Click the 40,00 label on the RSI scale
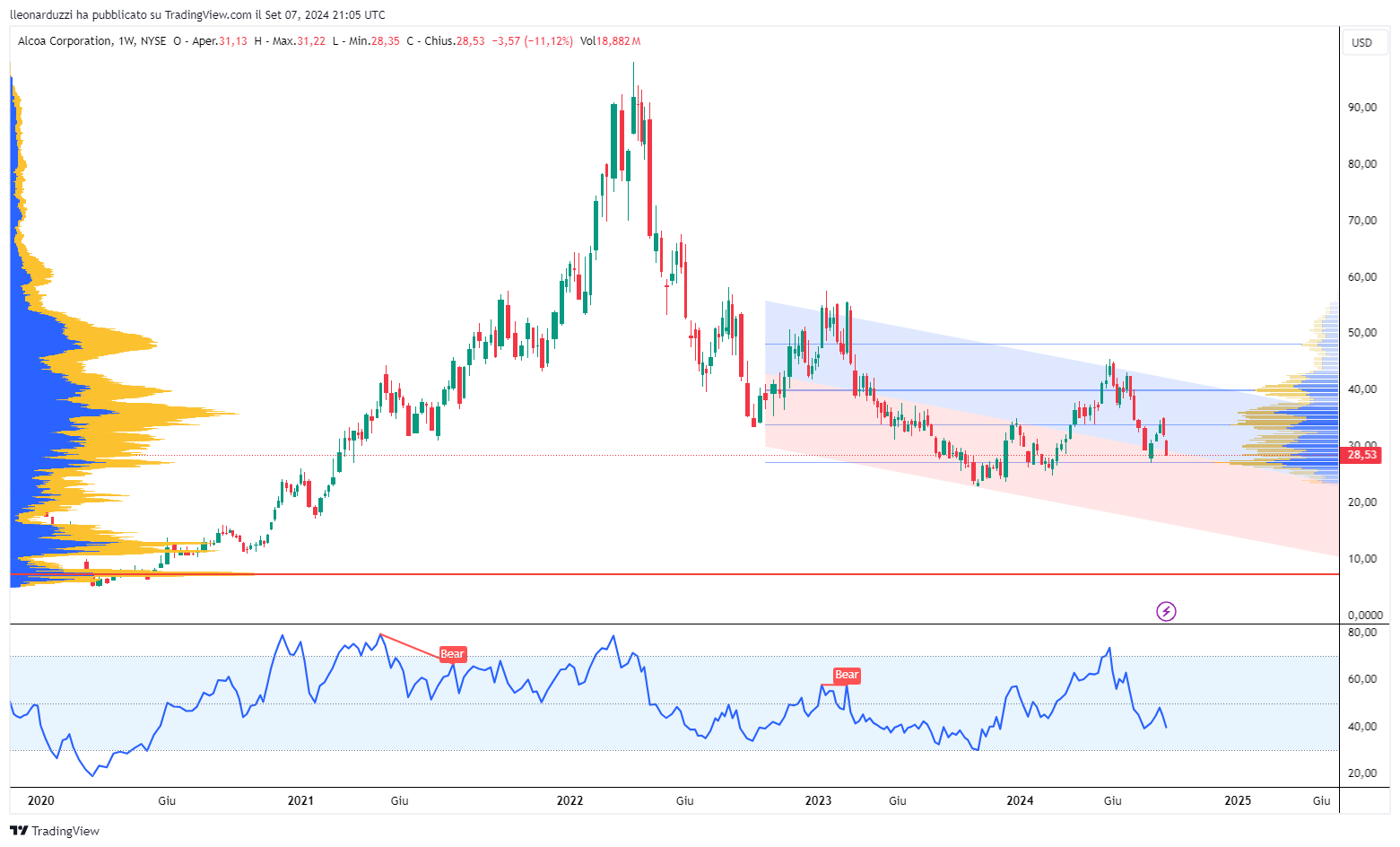The image size is (1400, 847). click(x=1362, y=727)
